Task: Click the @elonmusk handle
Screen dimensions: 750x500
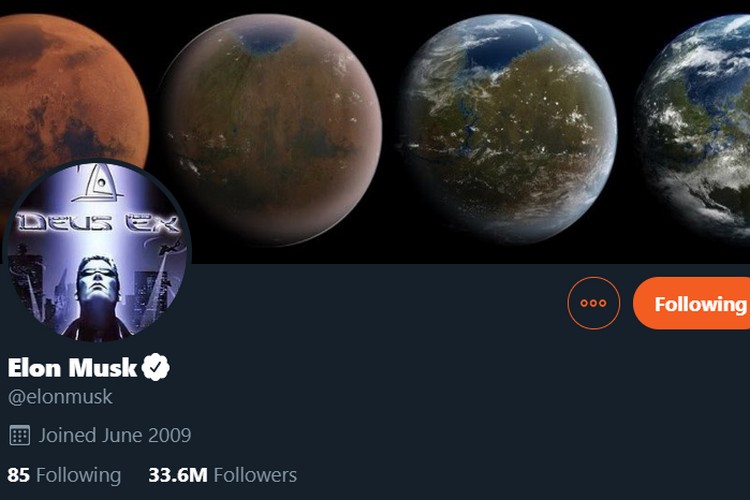Action: 60,397
